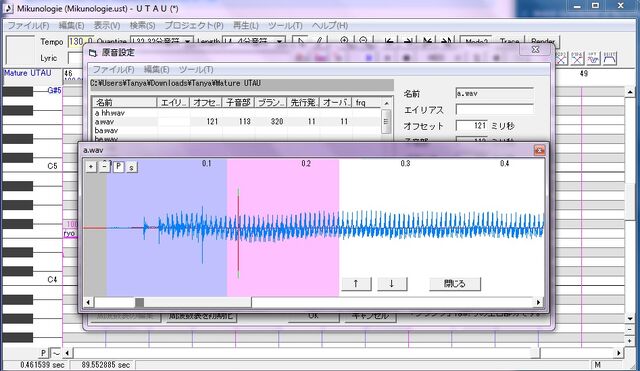The width and height of the screenshot is (640, 371).
Task: Click the plus zoom button in a.wav window
Action: [91, 167]
